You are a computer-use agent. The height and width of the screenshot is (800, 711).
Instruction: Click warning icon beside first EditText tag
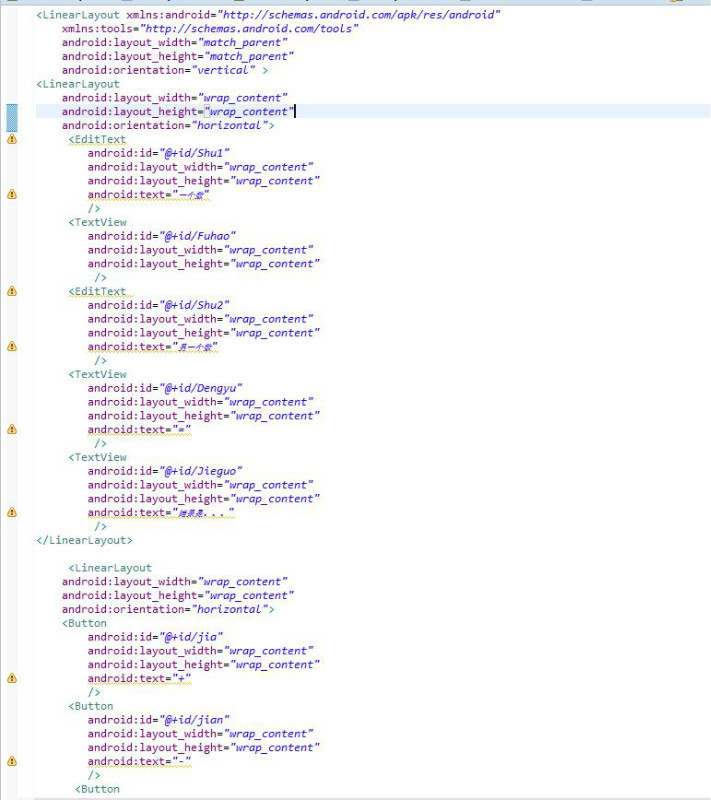click(12, 140)
